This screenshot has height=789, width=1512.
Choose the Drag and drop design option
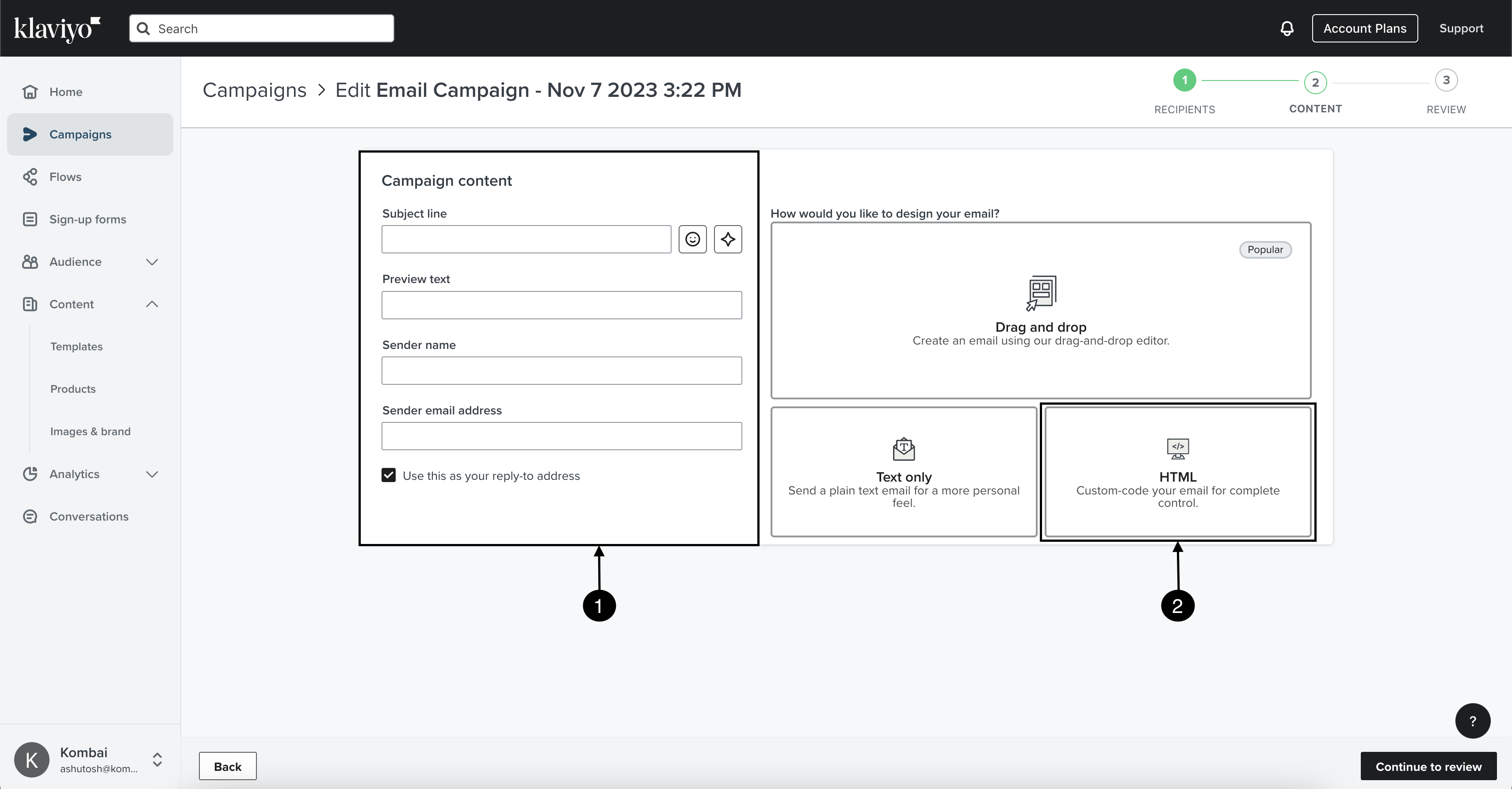tap(1041, 310)
